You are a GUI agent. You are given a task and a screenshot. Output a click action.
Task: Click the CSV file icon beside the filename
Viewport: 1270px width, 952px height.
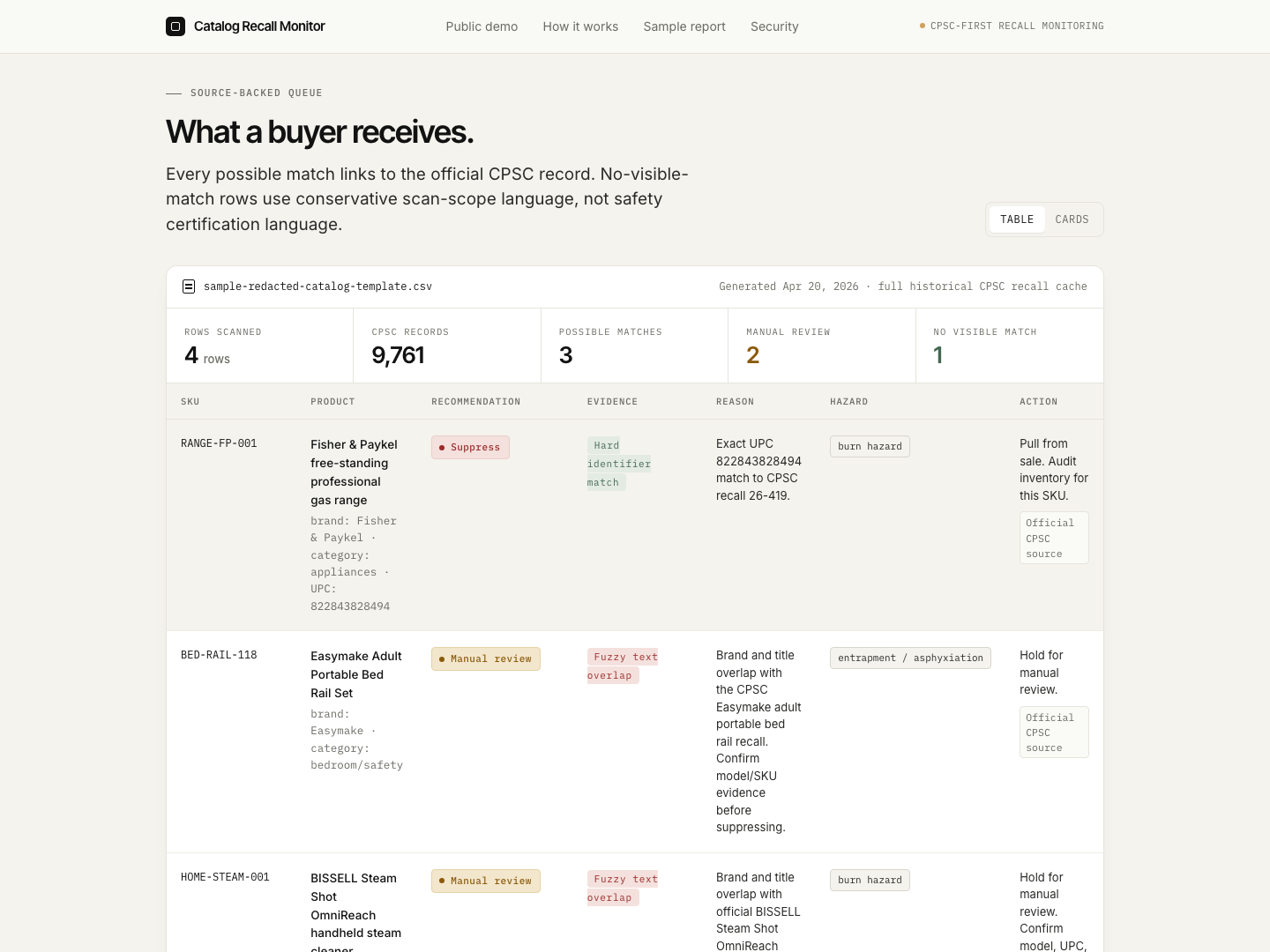[x=189, y=286]
